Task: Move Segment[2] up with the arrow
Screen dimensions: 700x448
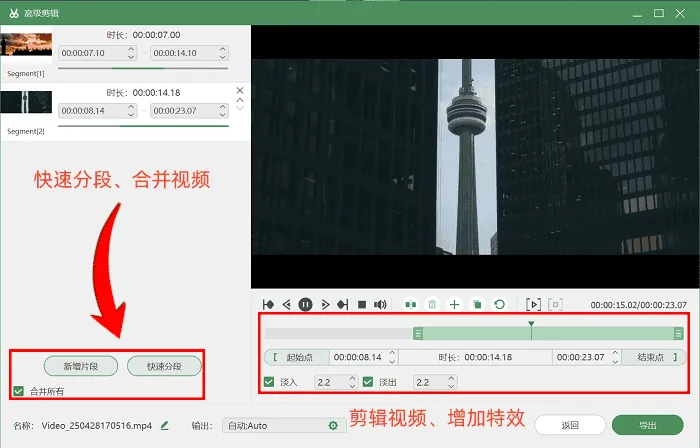Action: click(240, 100)
